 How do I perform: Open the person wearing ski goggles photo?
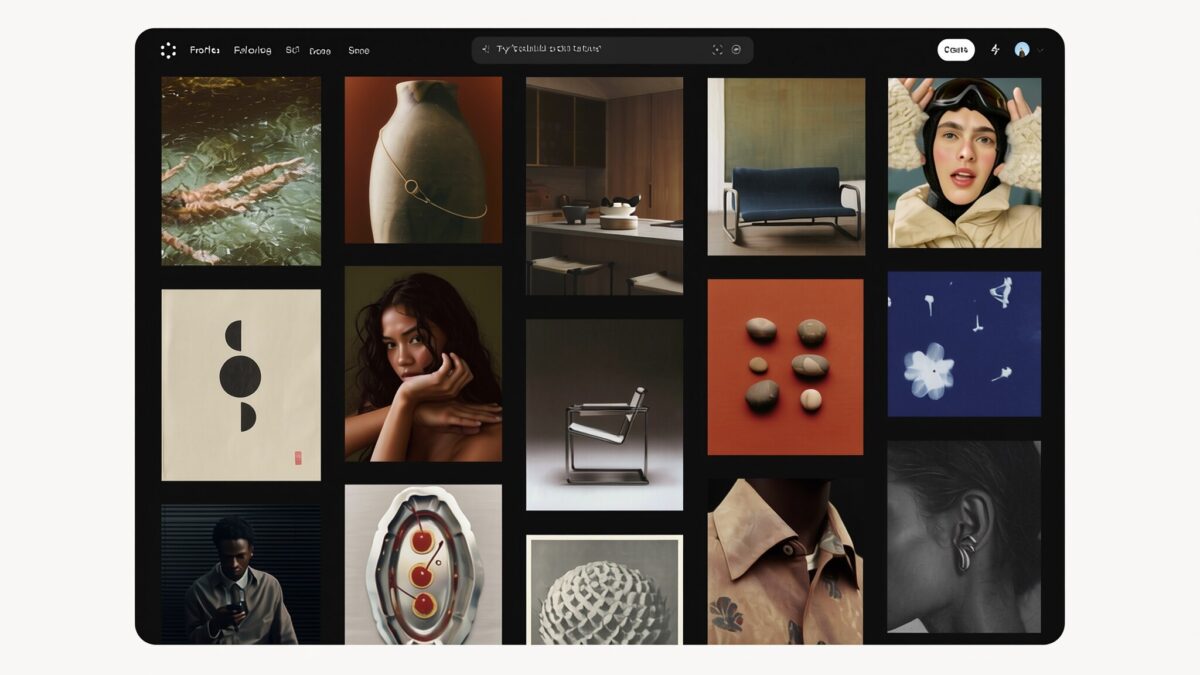pyautogui.click(x=964, y=162)
